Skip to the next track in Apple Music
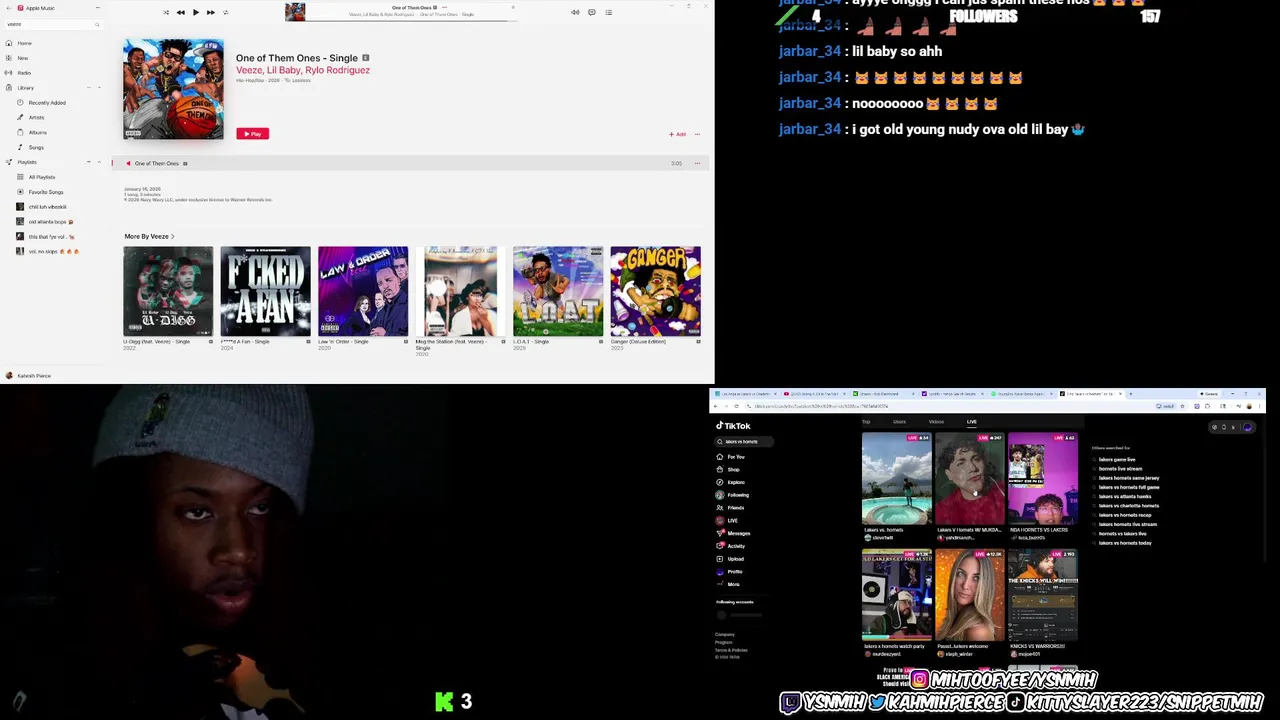The image size is (1280, 720). click(x=210, y=12)
